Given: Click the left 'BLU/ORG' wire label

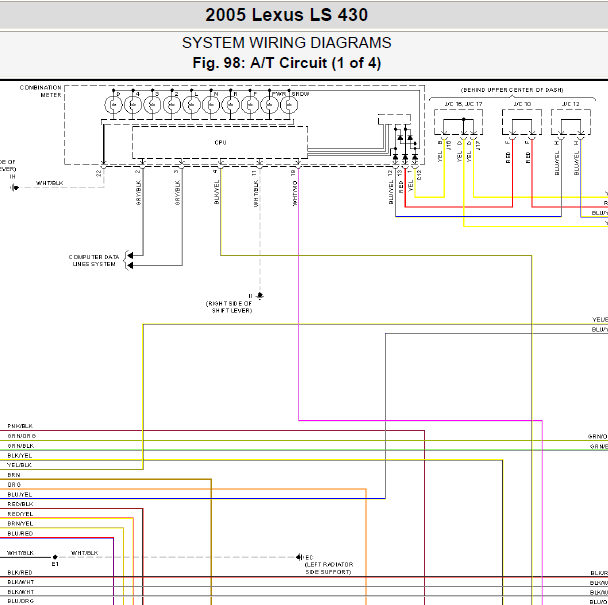Looking at the screenshot, I should [21, 601].
